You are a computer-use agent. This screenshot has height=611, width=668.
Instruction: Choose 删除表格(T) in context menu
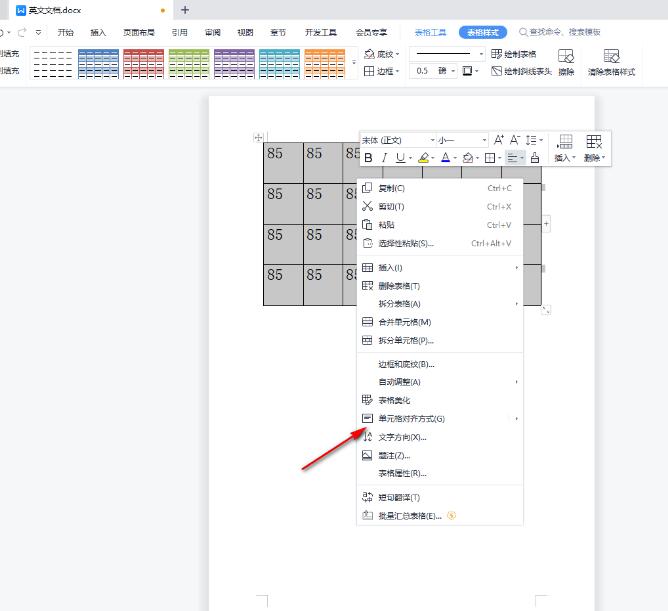pos(440,286)
